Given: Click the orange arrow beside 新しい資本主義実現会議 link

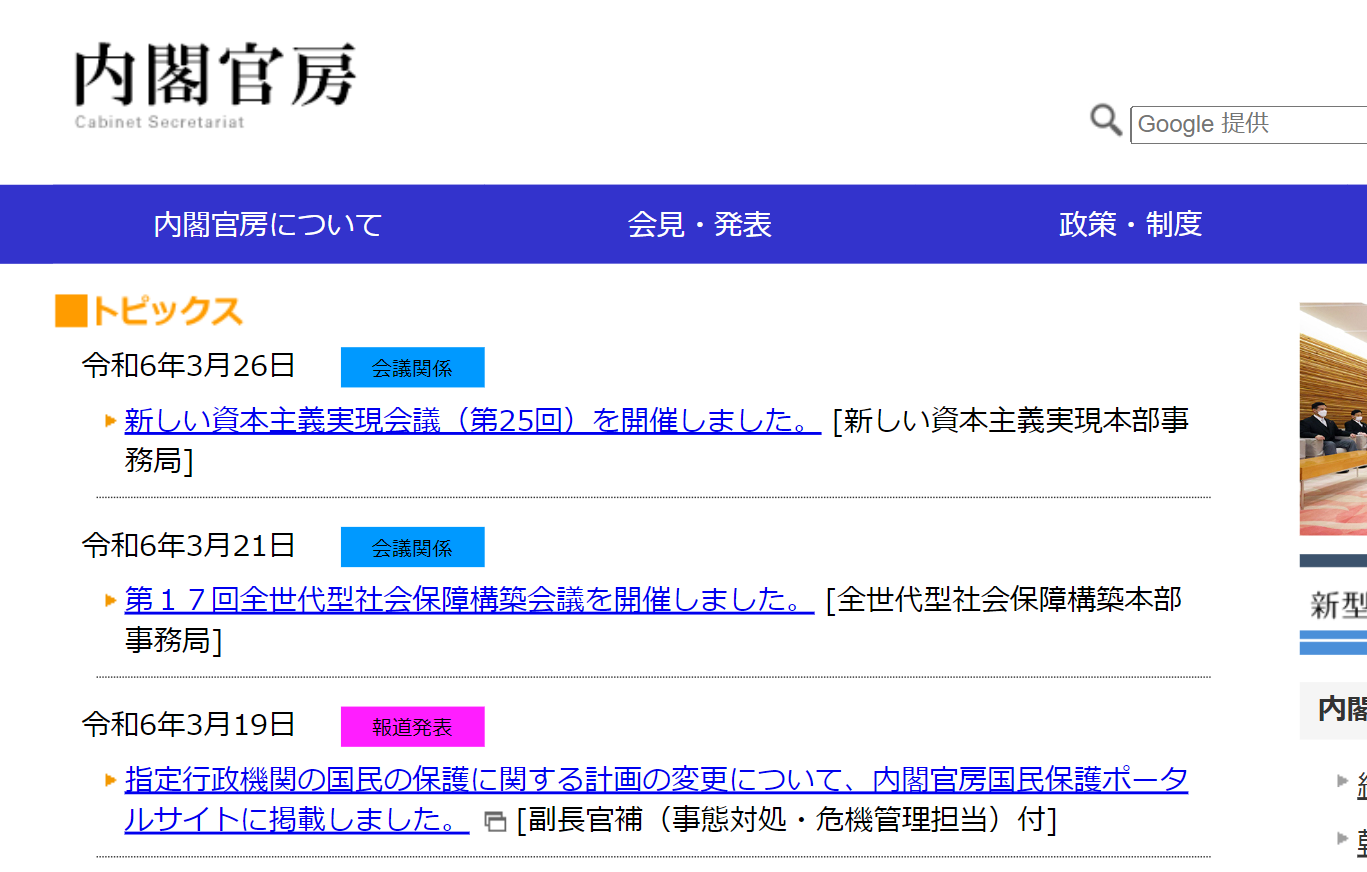Looking at the screenshot, I should coord(111,420).
